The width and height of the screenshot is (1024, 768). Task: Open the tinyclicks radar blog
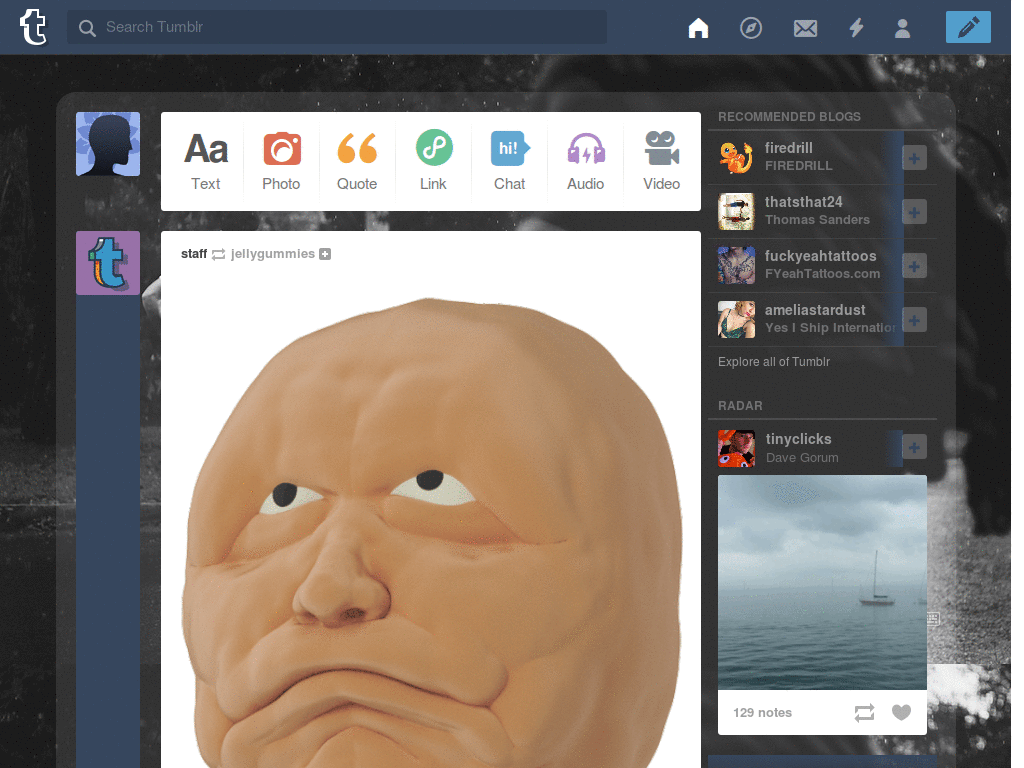[799, 439]
